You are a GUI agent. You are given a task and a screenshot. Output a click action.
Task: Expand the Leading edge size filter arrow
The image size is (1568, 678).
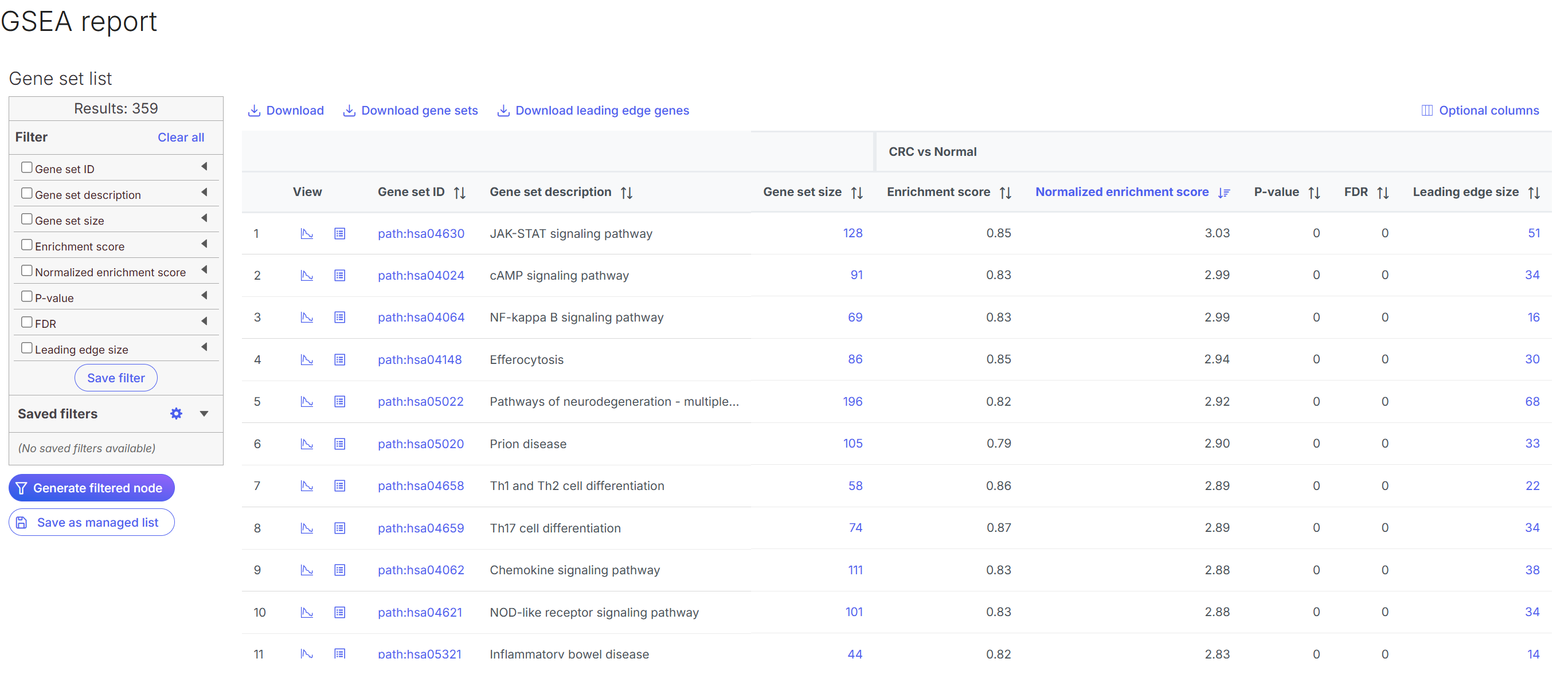pos(205,347)
